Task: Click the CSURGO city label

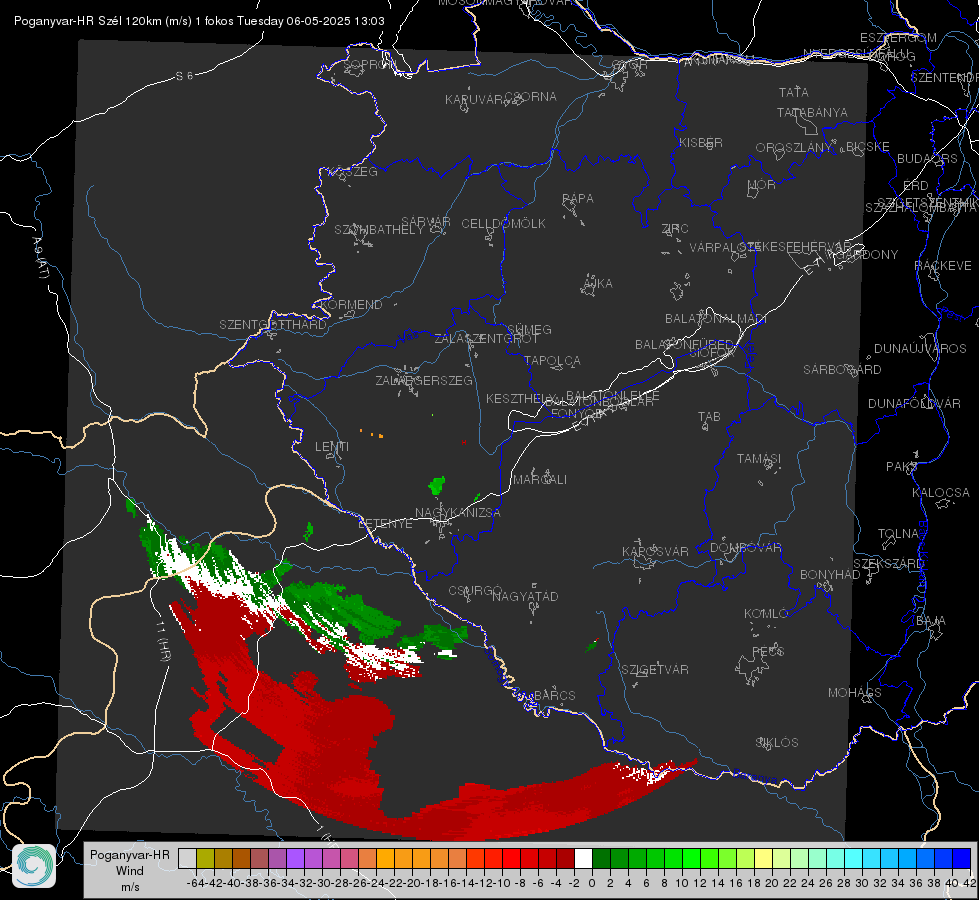Action: pyautogui.click(x=475, y=591)
